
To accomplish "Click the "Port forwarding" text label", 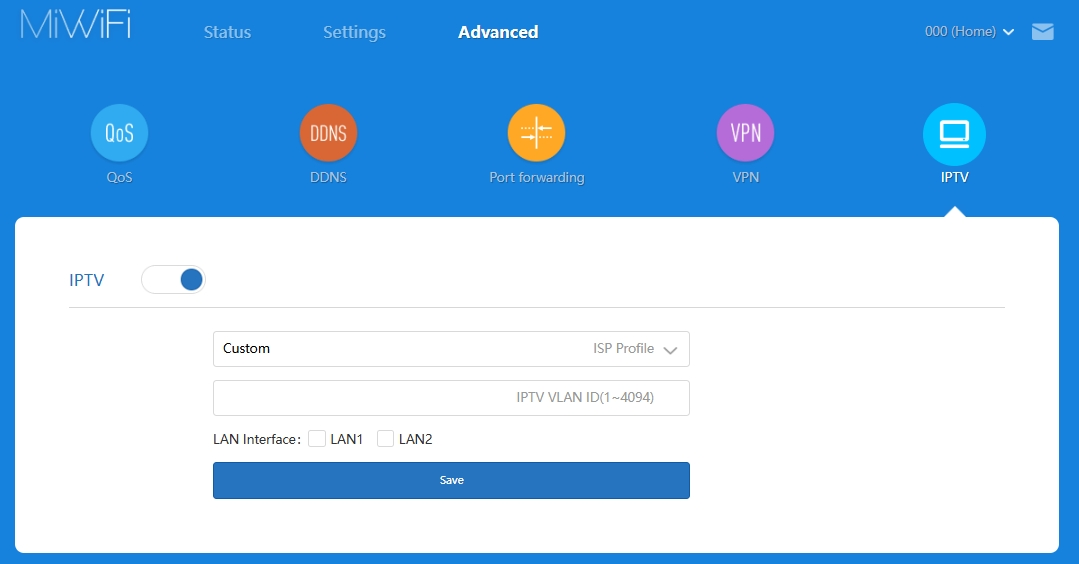I will (536, 178).
